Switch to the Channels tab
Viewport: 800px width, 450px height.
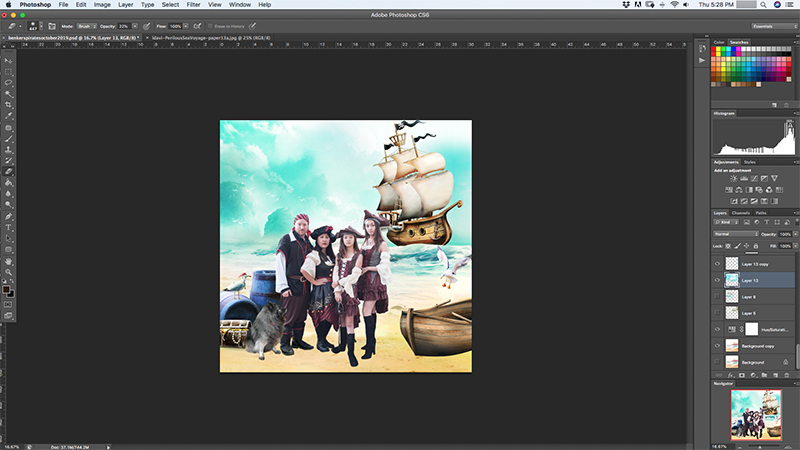coord(741,213)
